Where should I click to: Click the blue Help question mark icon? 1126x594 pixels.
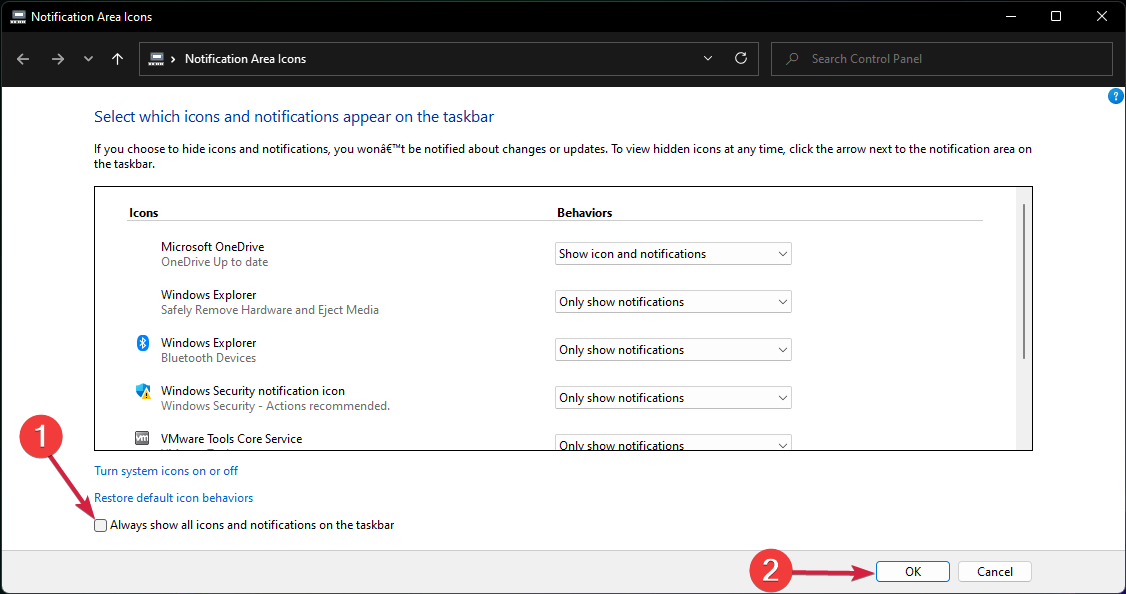click(1116, 96)
